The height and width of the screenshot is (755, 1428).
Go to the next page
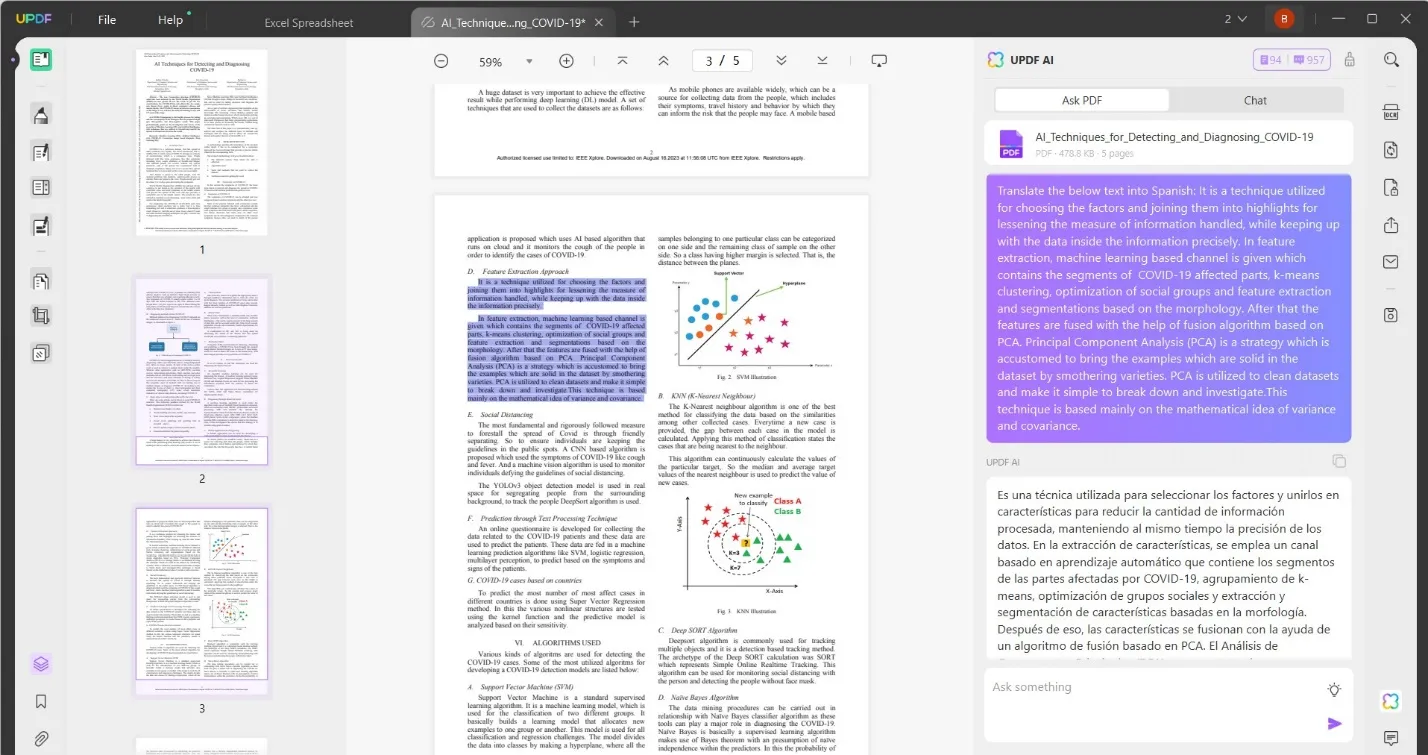781,61
